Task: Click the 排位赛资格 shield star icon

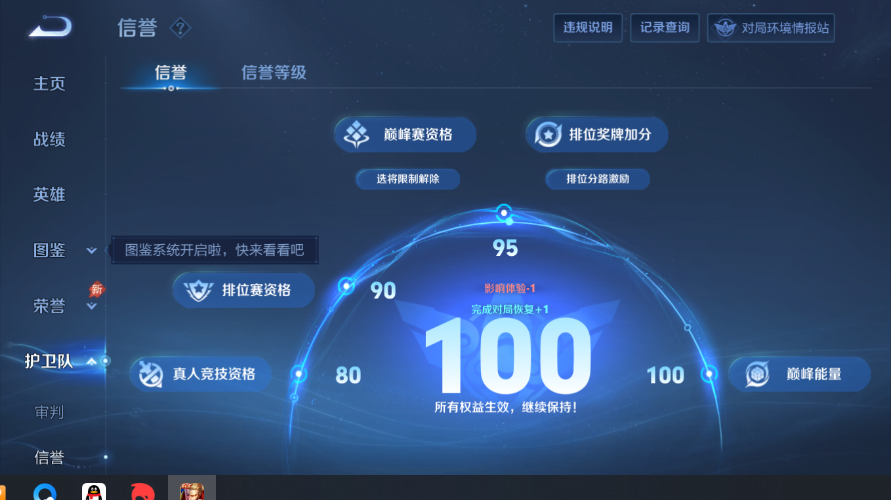Action: click(x=198, y=290)
